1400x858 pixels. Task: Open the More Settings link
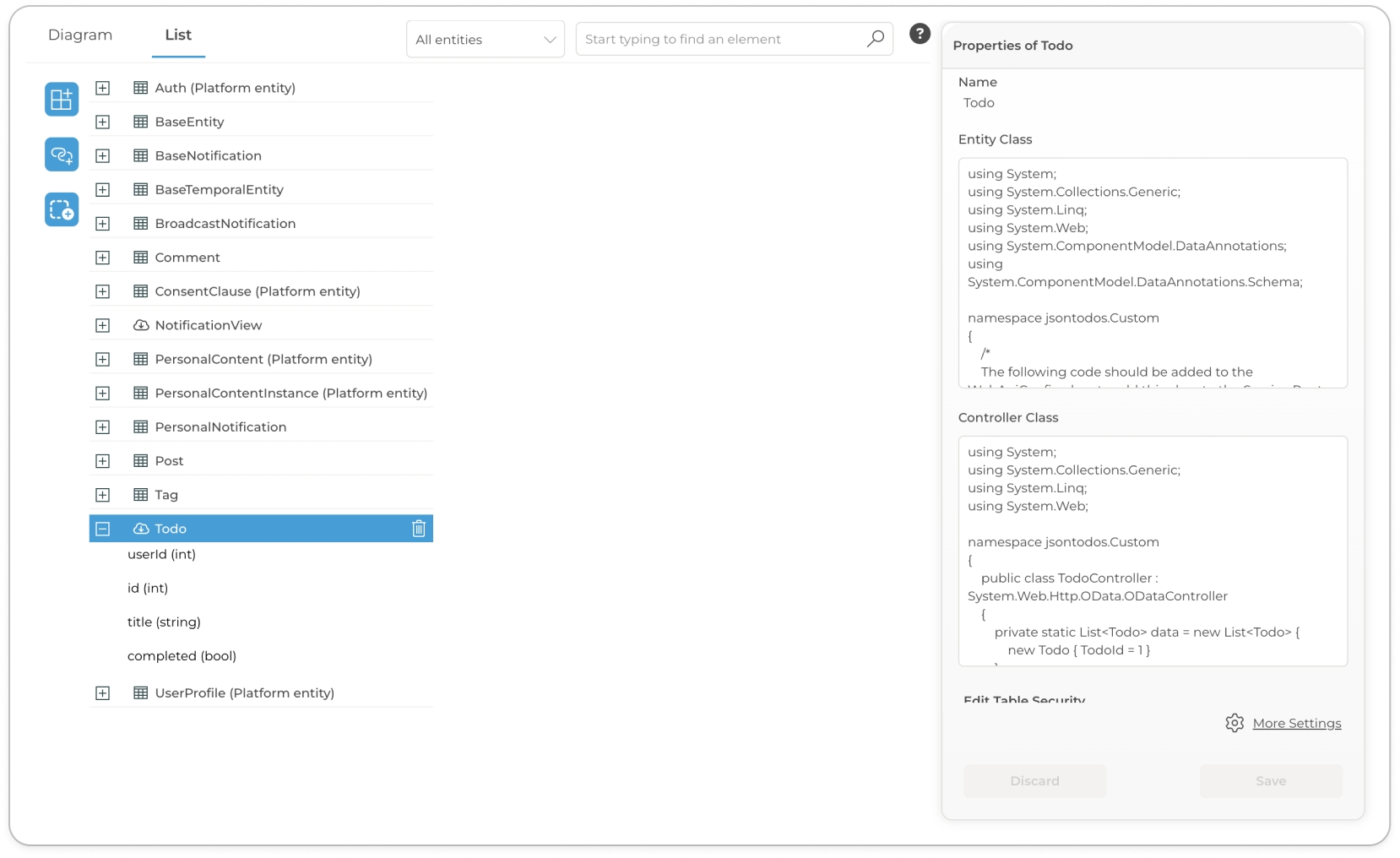[1296, 723]
